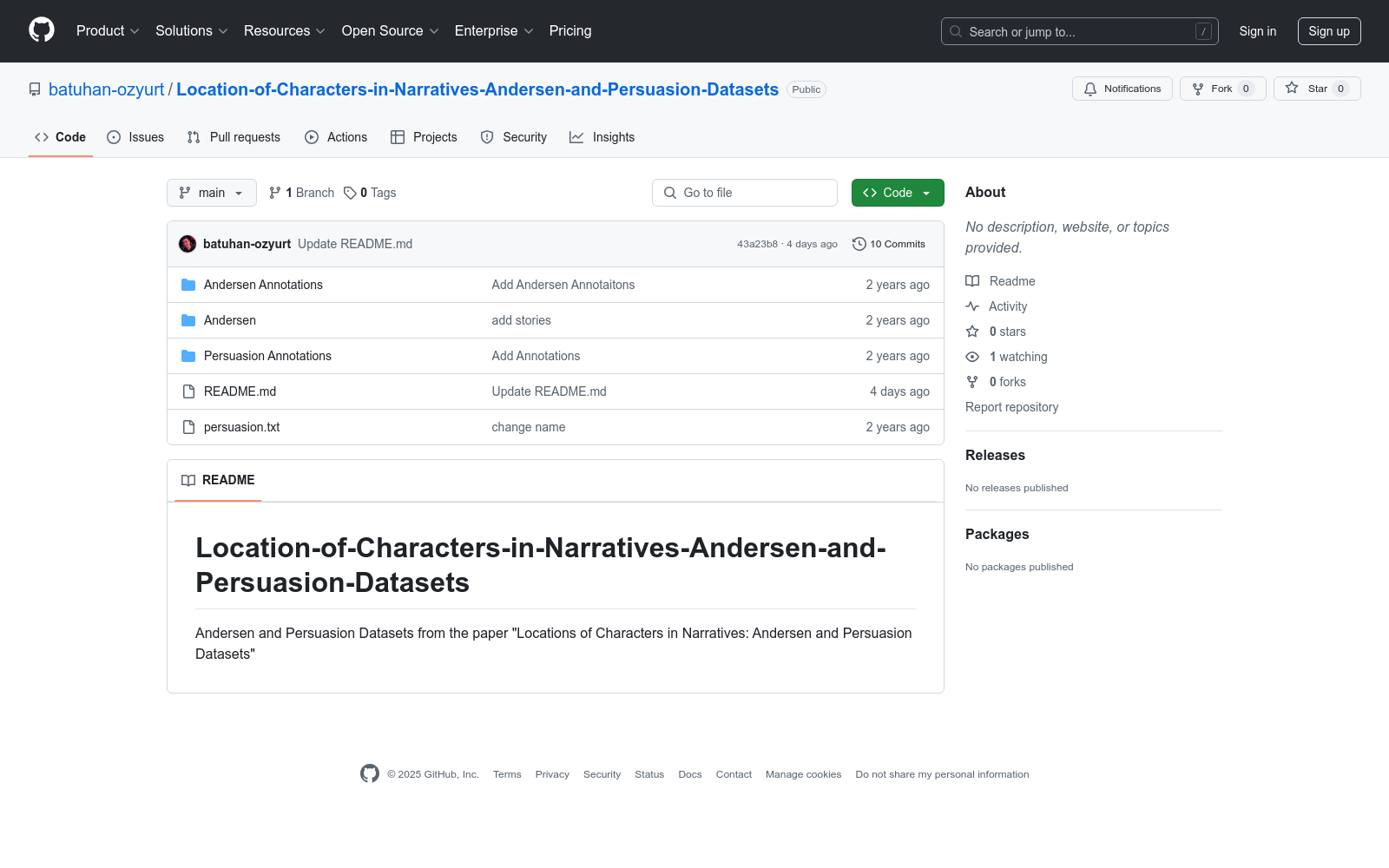Click the Andersen folder icon
The width and height of the screenshot is (1389, 868).
tap(188, 320)
